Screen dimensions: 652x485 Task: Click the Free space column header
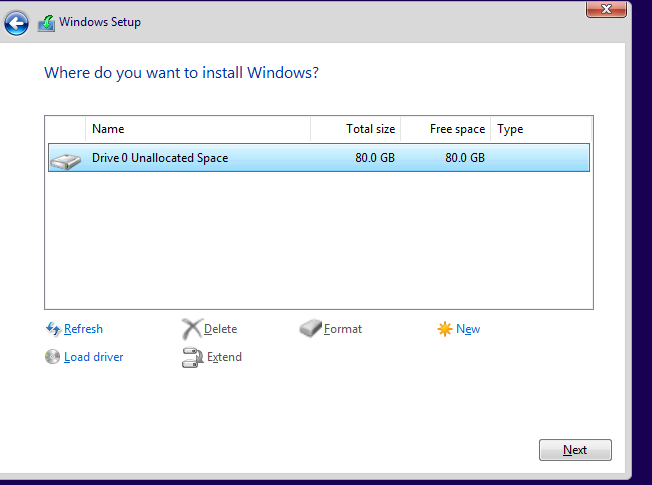click(446, 129)
